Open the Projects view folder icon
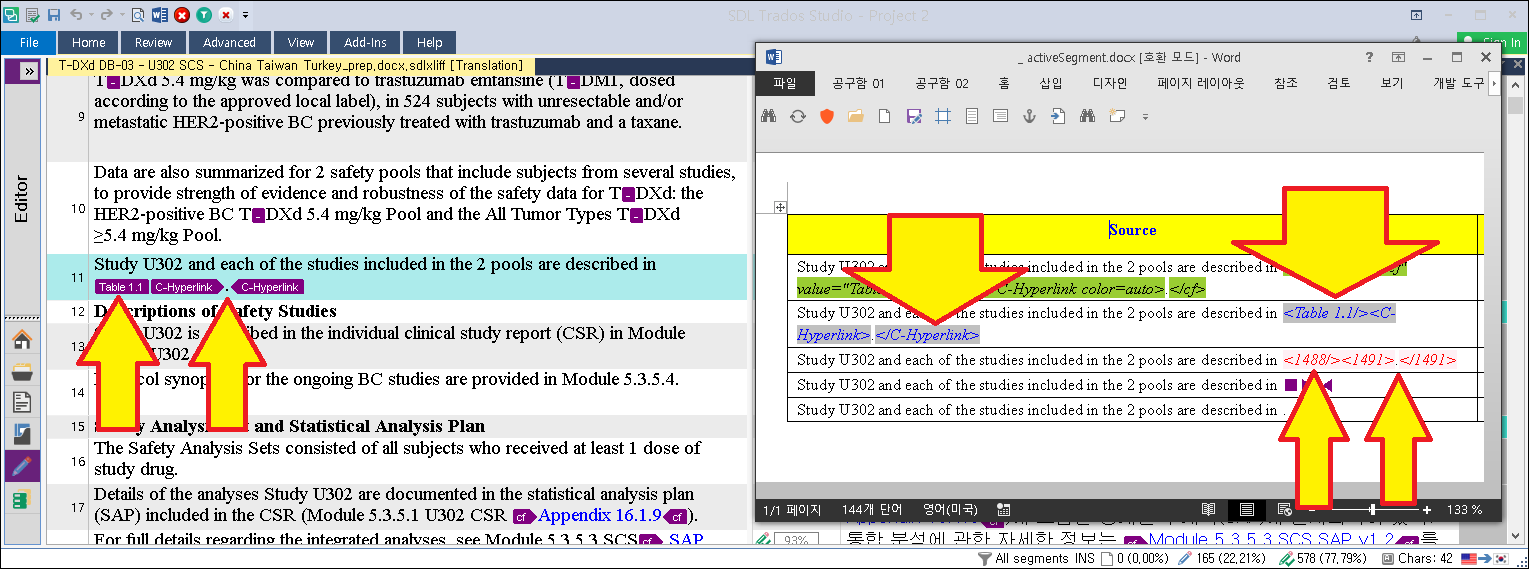 pyautogui.click(x=21, y=371)
